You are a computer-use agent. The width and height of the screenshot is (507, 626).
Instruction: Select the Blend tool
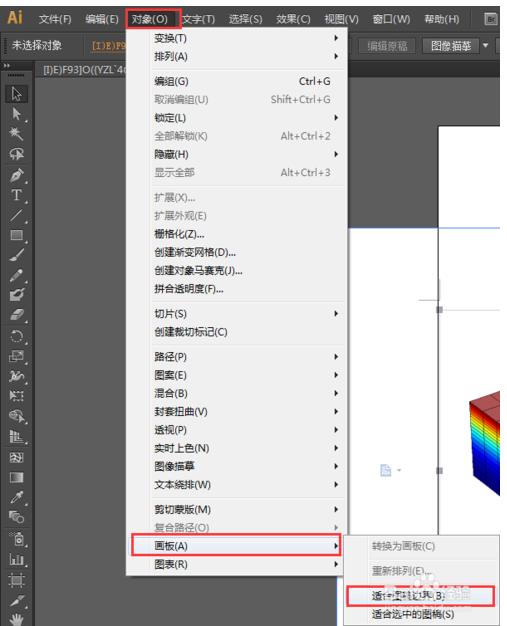tap(16, 517)
